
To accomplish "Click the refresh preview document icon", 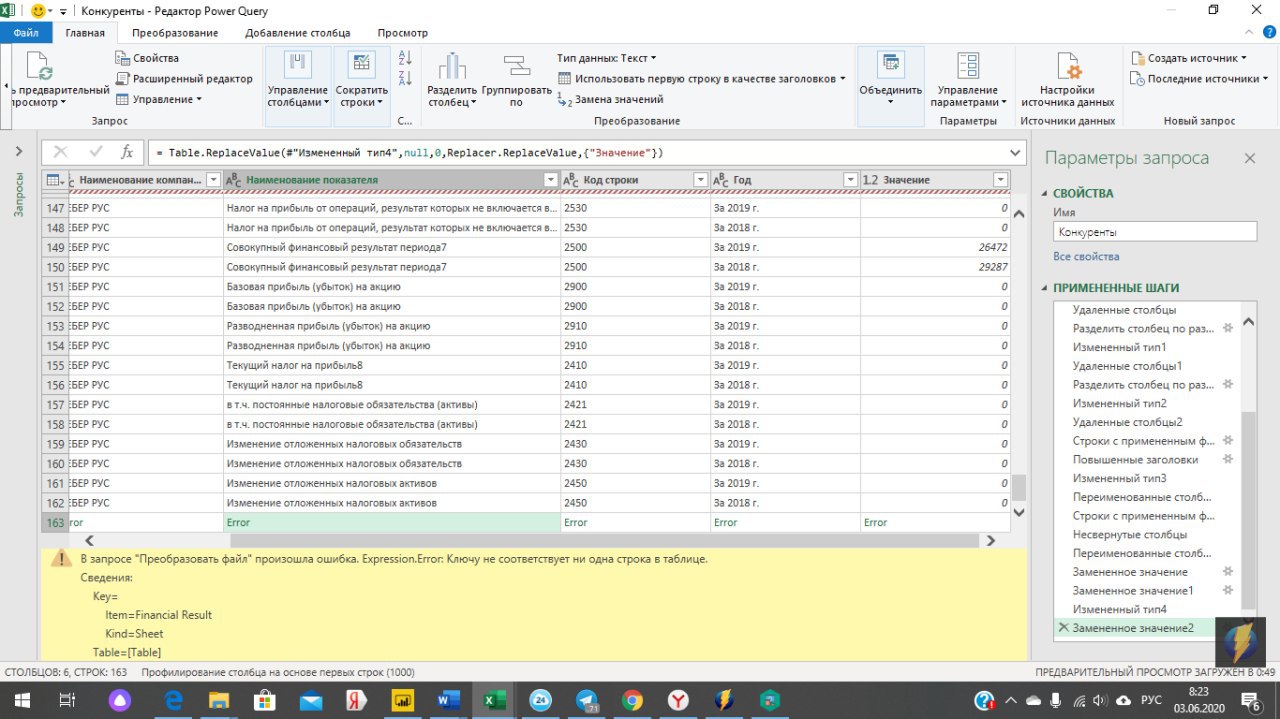I will (x=37, y=65).
